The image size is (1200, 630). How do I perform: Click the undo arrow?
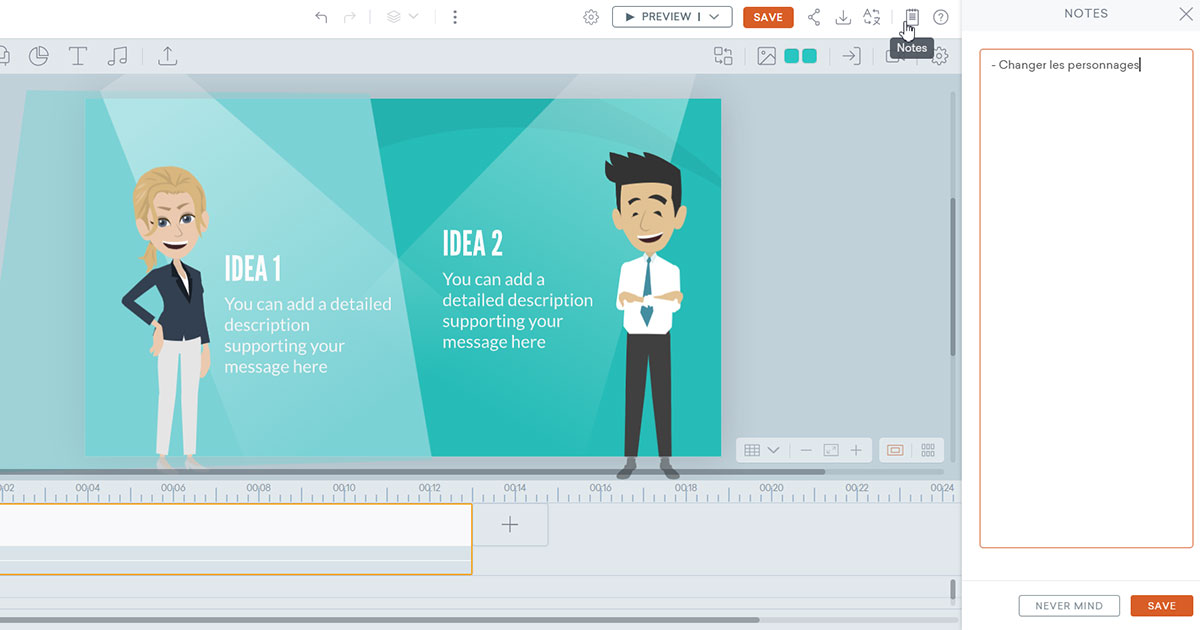click(x=321, y=17)
